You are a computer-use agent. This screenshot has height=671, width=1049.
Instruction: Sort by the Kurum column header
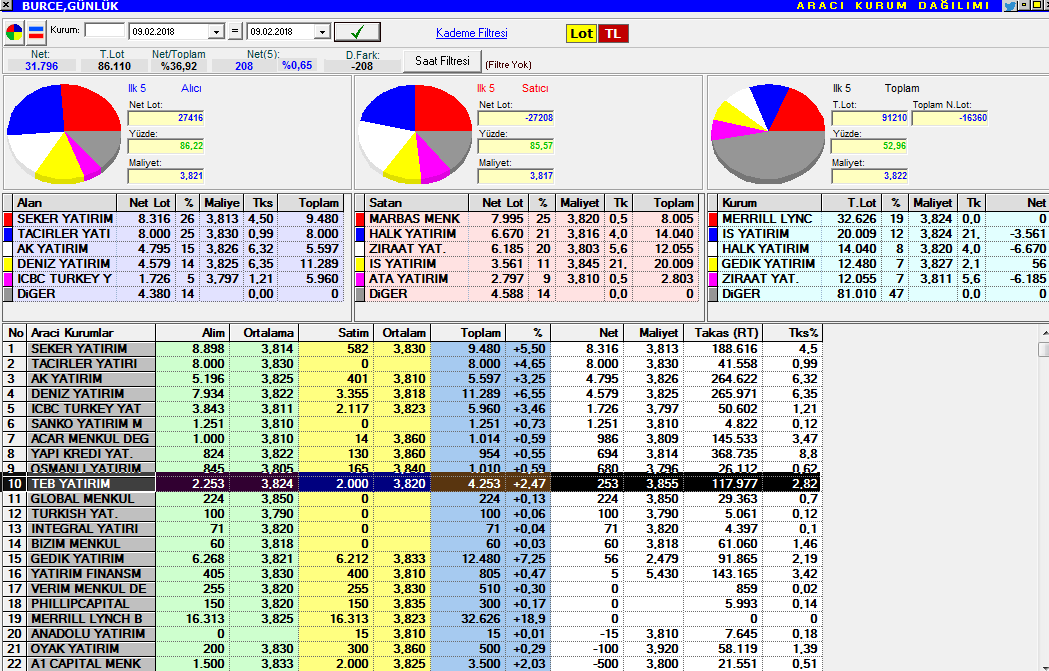point(770,203)
